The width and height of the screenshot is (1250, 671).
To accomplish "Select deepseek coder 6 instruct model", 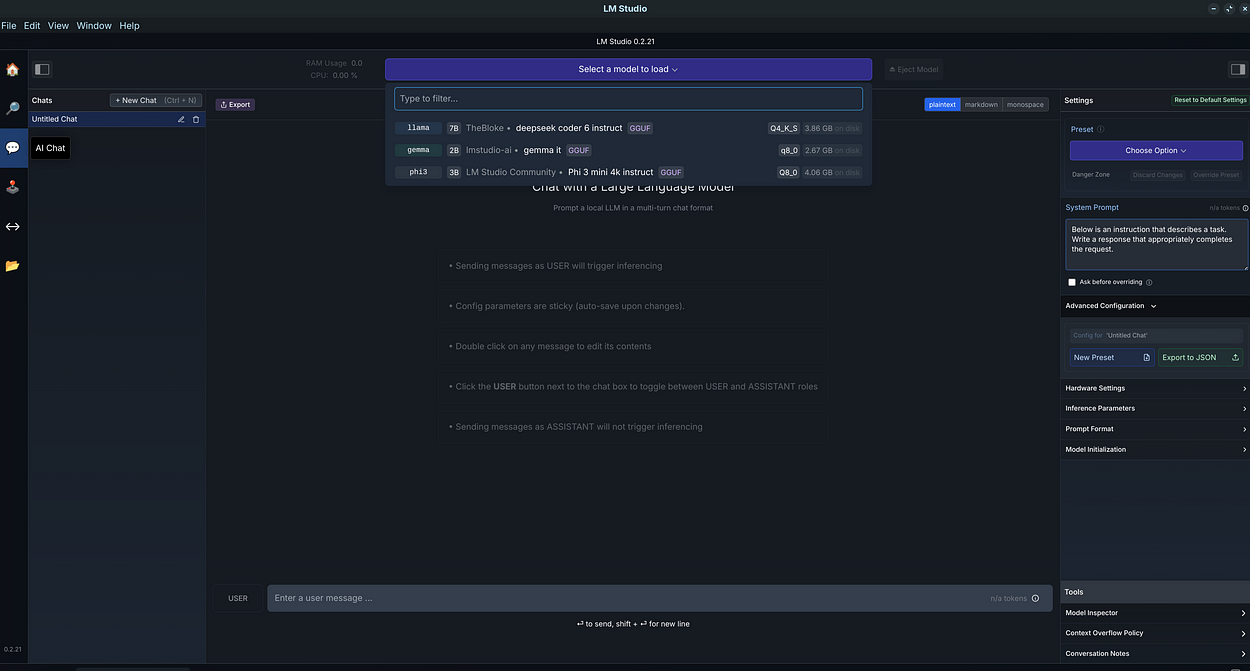I will tap(628, 128).
